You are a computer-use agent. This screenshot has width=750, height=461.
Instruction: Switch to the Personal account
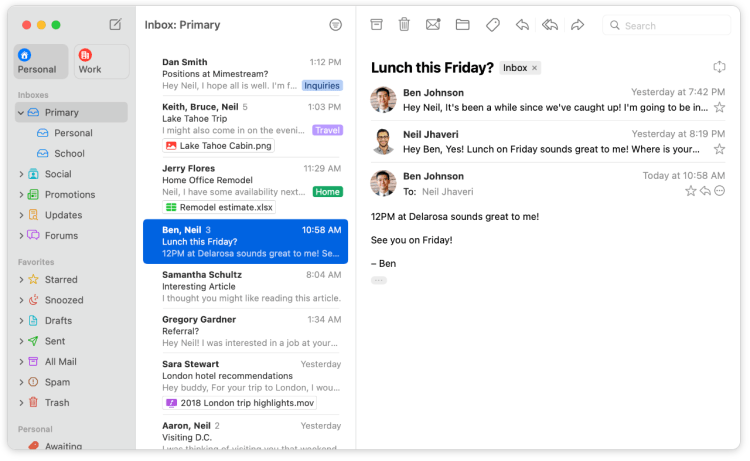[x=41, y=61]
